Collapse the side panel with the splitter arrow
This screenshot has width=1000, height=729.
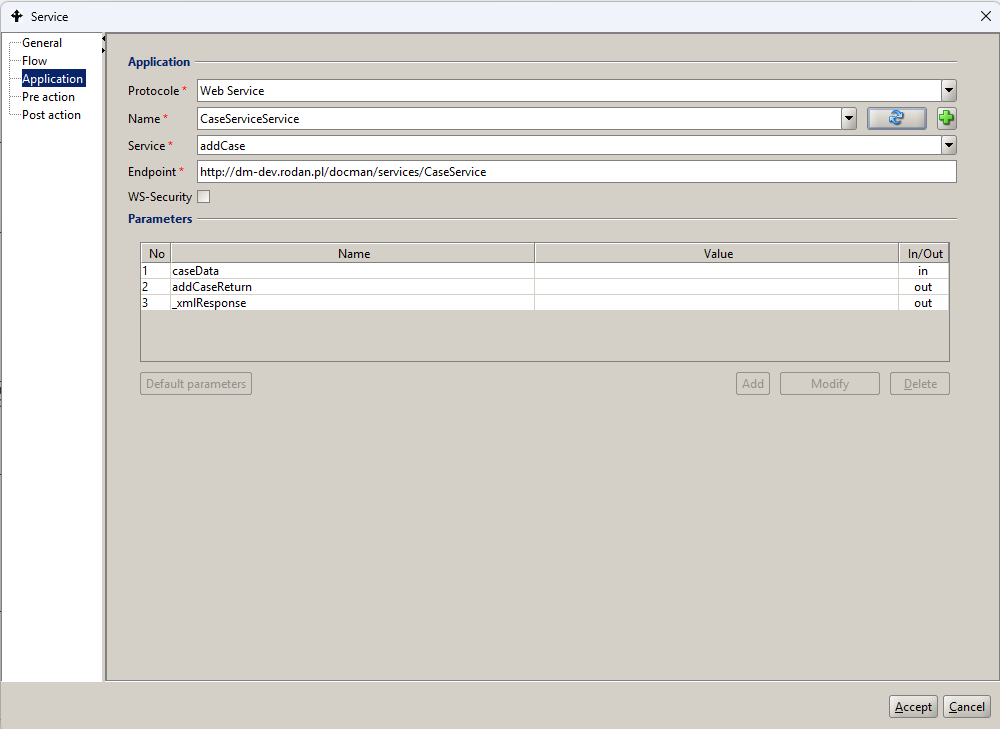pos(104,39)
